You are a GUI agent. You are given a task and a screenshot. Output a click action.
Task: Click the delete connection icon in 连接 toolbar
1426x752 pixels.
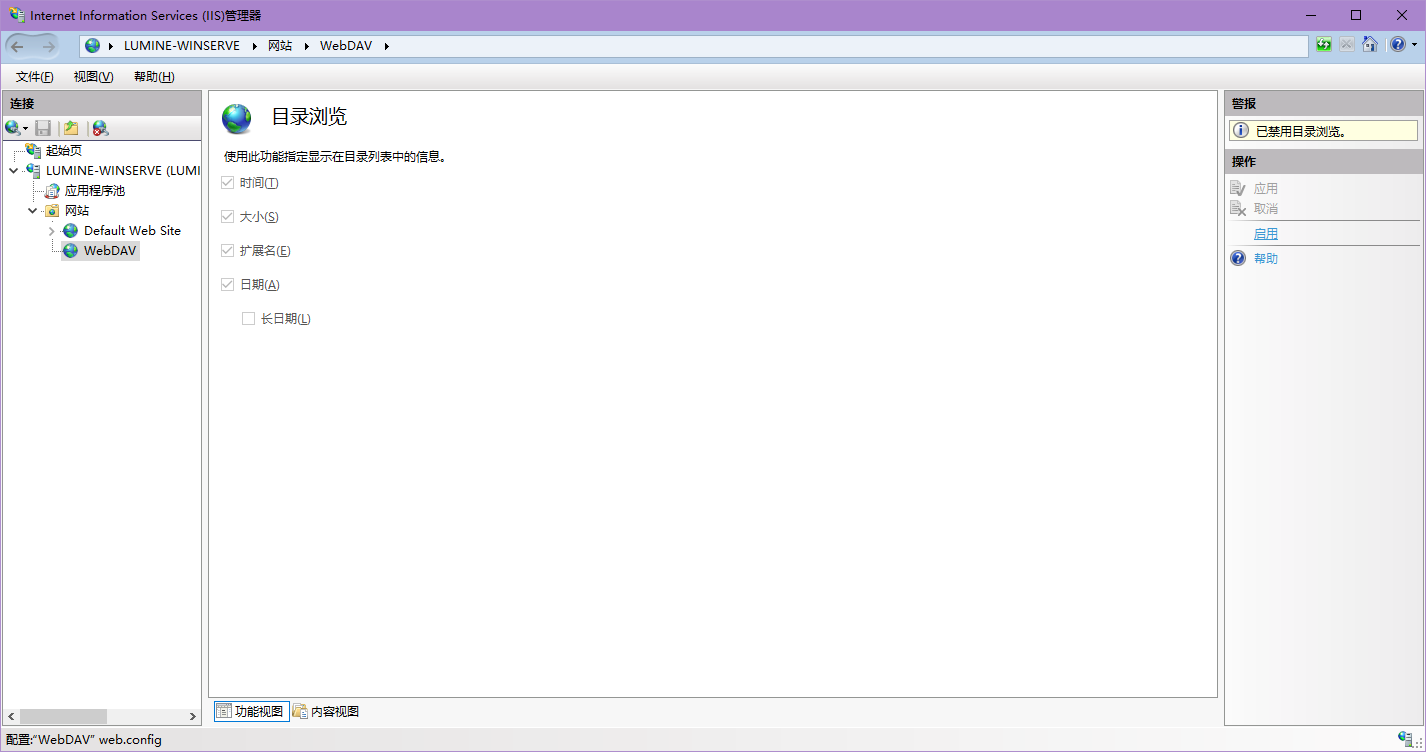tap(100, 128)
